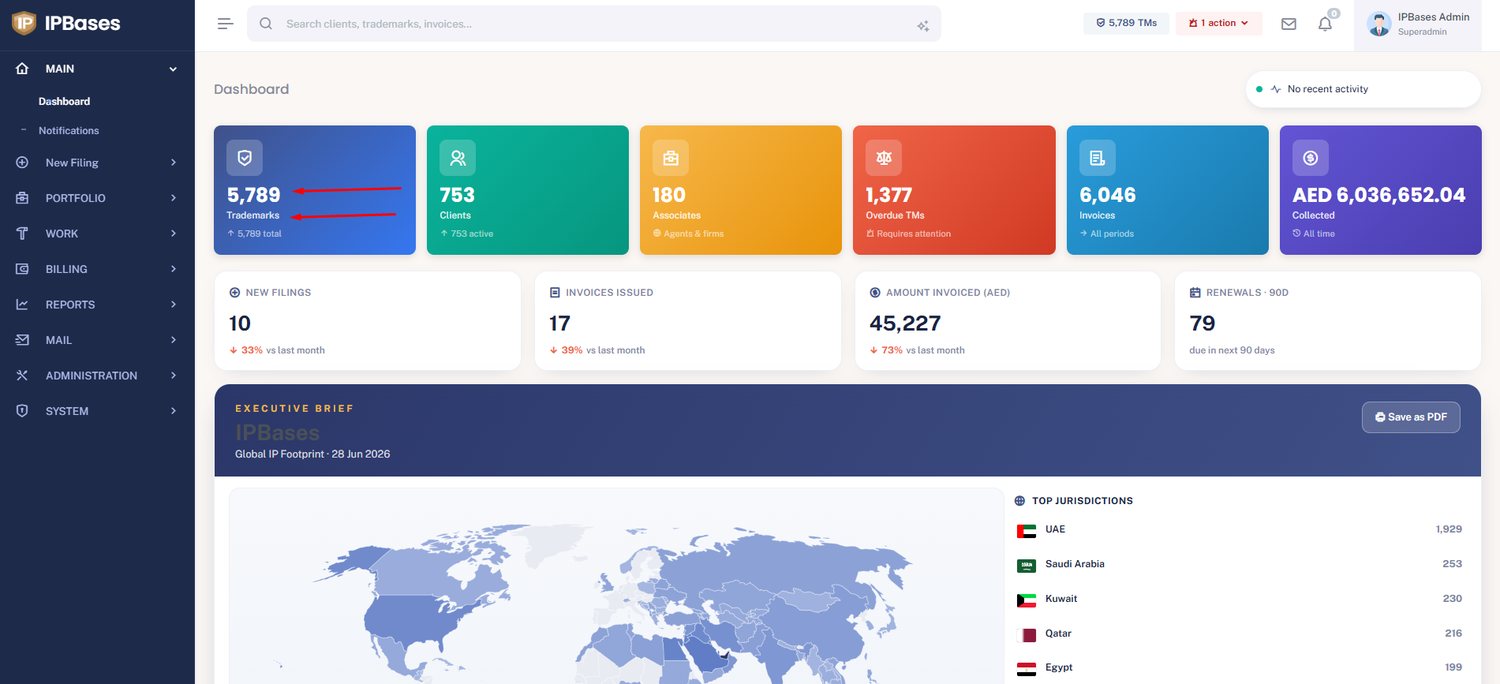Click the globe icon beside Top Jurisdictions
The width and height of the screenshot is (1500, 684).
(1020, 501)
